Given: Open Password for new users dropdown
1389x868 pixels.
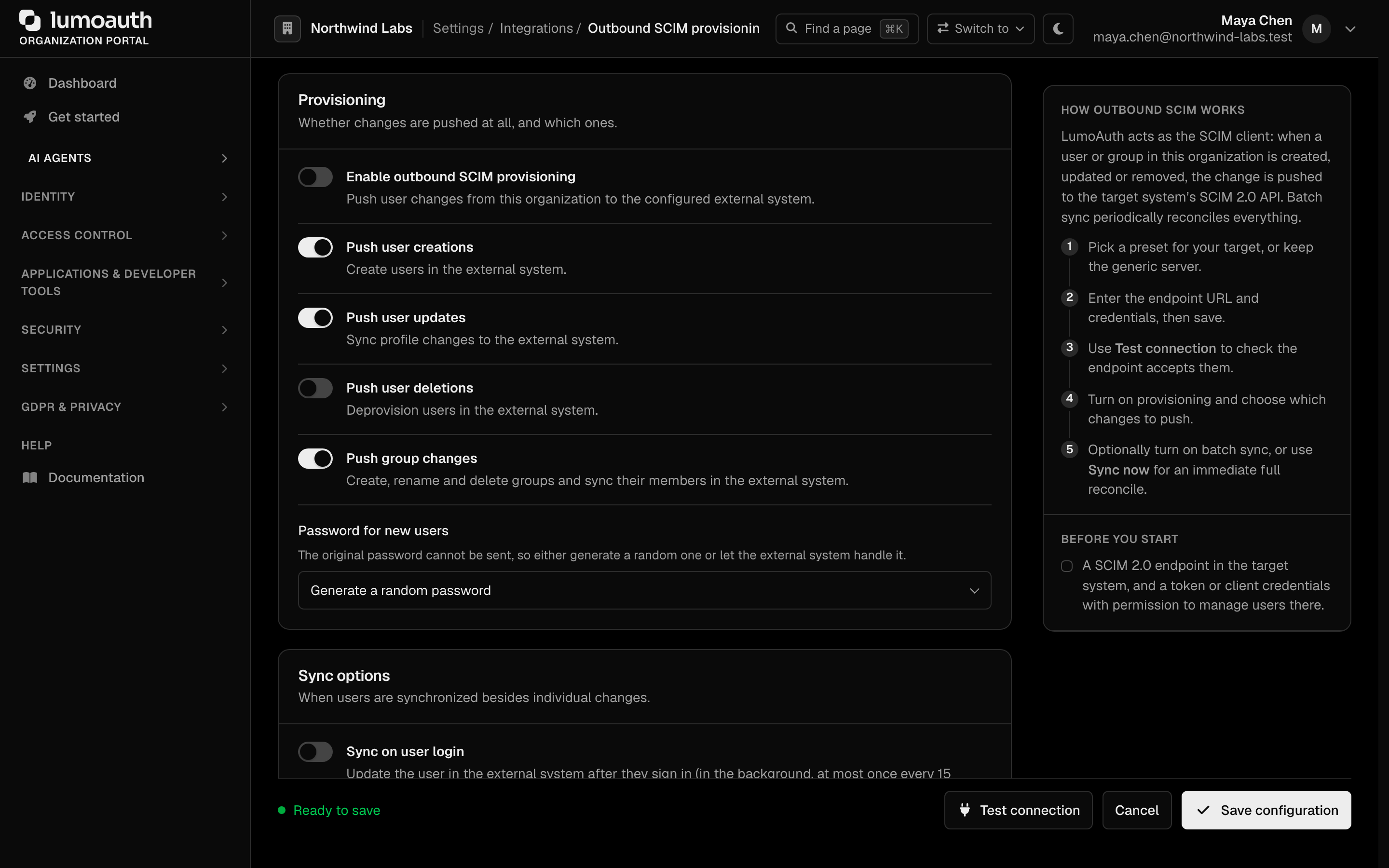Looking at the screenshot, I should 644,590.
